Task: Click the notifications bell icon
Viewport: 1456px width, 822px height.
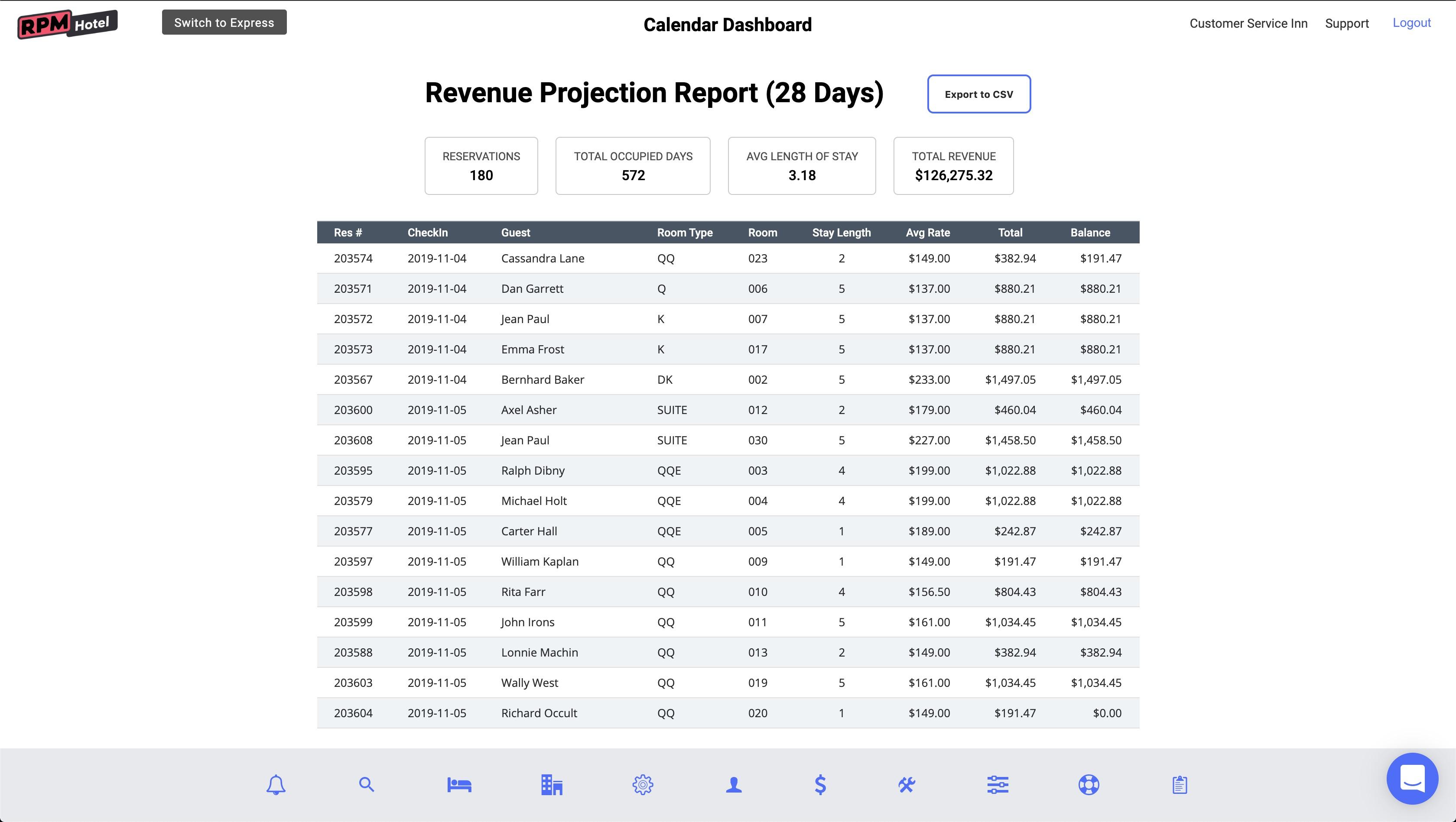Action: pyautogui.click(x=276, y=785)
